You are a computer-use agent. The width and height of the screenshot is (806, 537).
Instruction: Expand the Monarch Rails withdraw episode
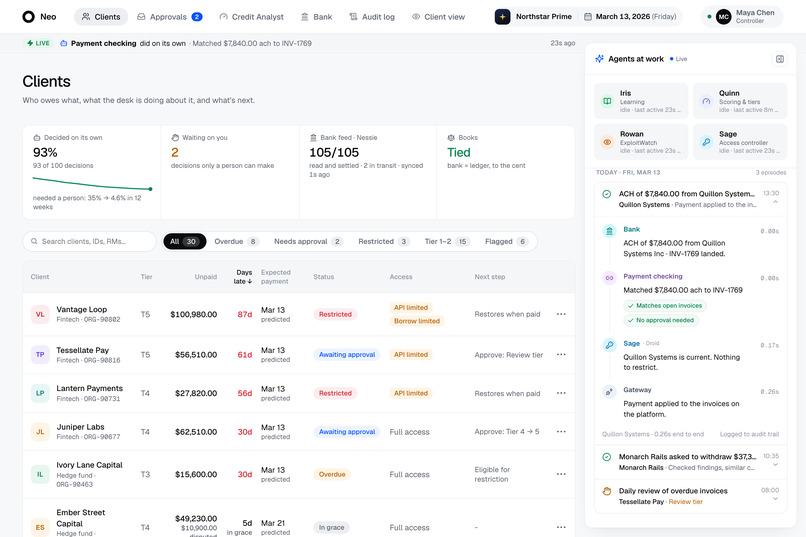775,465
